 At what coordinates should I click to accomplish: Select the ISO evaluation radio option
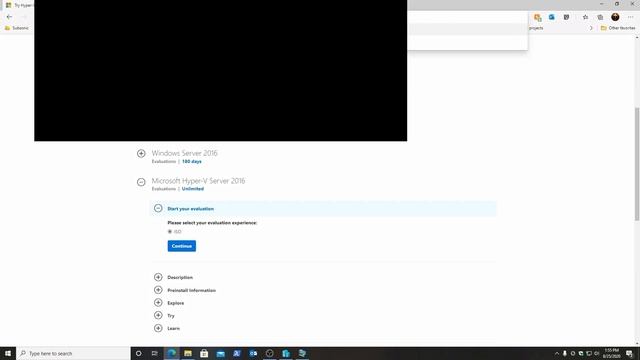coord(170,231)
